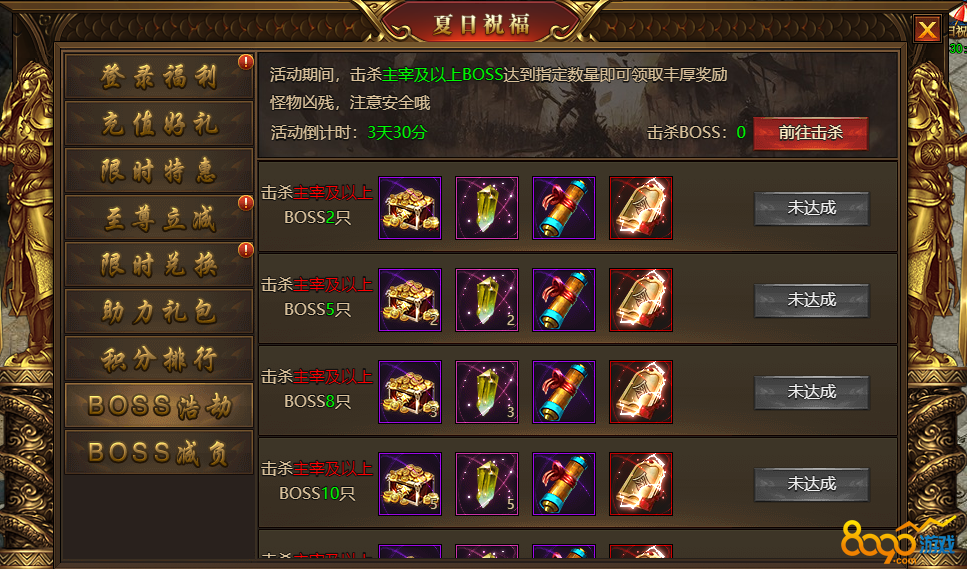Open the 积分排行 tab
This screenshot has height=569, width=967.
click(x=159, y=359)
